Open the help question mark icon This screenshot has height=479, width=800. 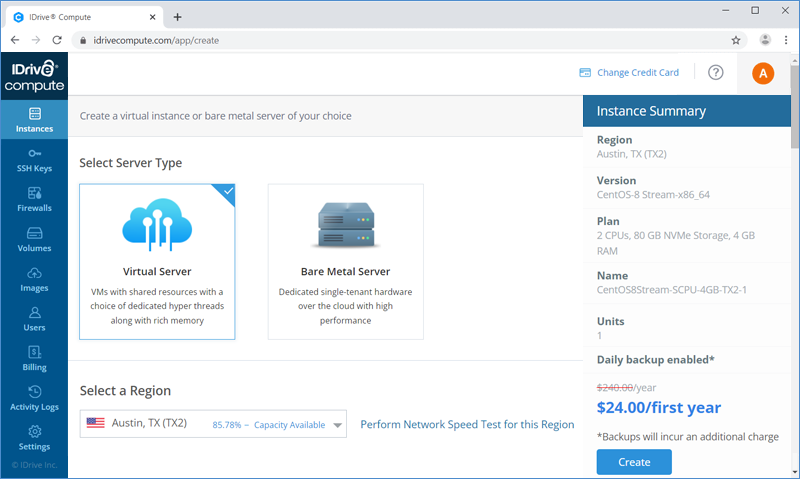[715, 72]
